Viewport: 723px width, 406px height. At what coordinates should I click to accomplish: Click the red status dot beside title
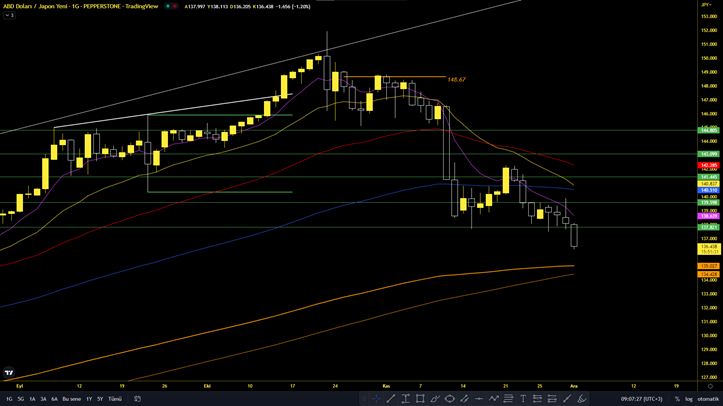[x=175, y=6]
